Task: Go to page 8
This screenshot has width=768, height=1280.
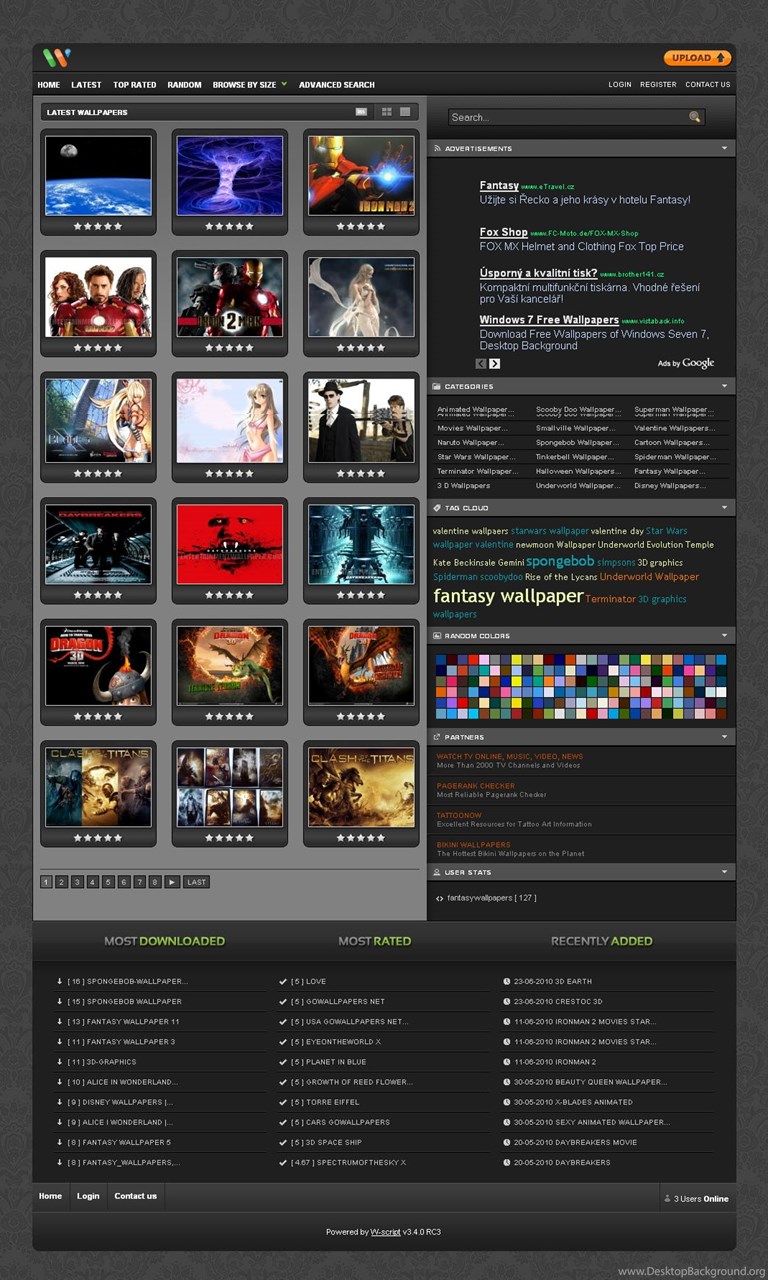Action: tap(155, 882)
